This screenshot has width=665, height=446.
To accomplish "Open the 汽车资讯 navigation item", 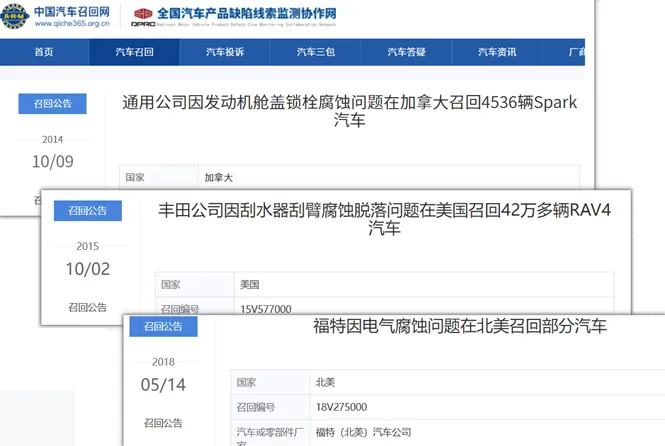I will 496,52.
